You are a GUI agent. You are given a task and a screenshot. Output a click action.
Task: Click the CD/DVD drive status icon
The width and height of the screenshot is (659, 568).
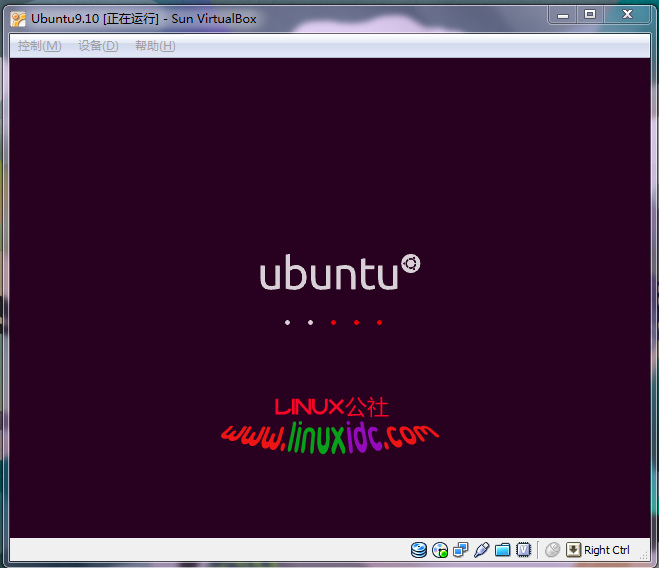pos(440,550)
